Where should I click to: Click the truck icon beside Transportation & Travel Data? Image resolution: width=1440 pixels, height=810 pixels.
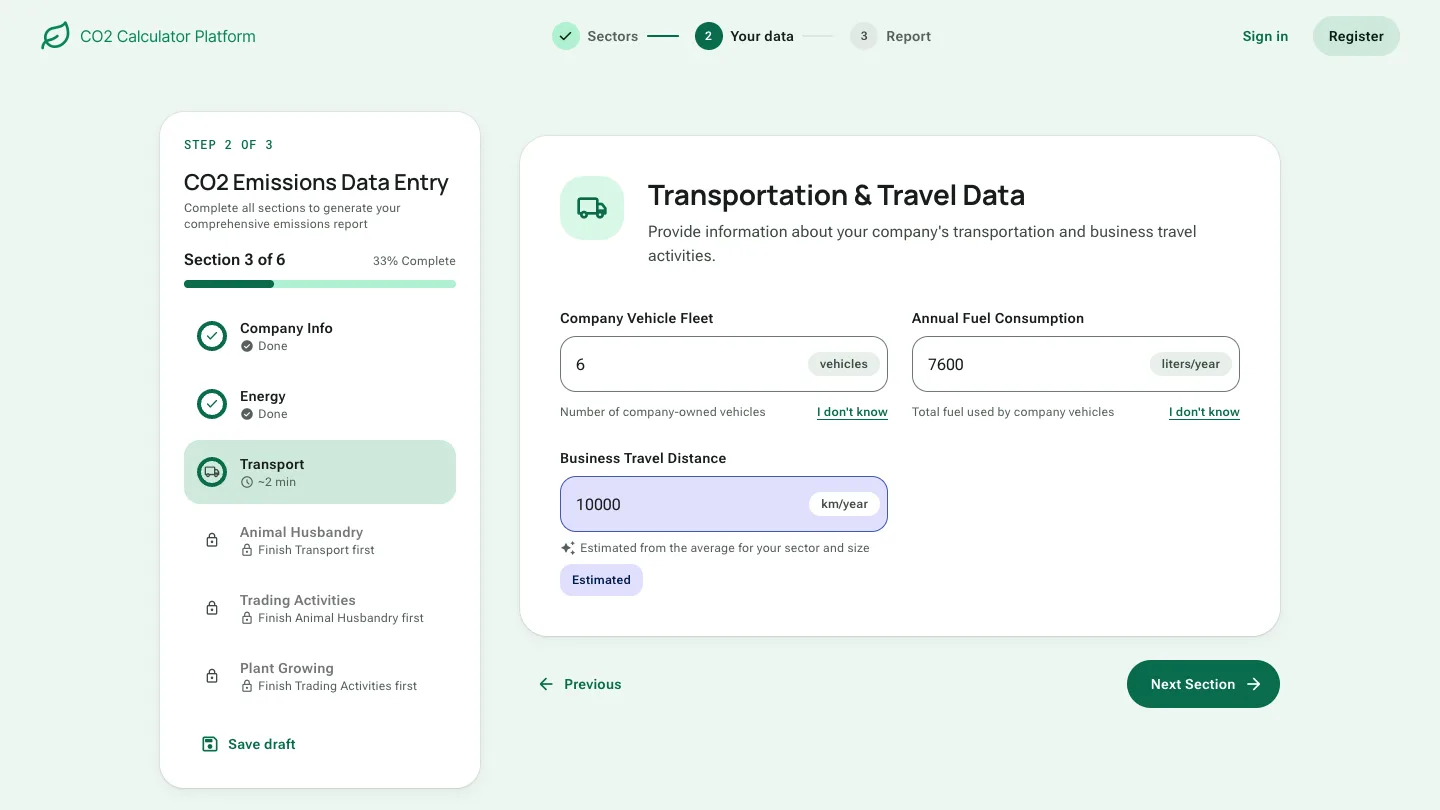(592, 208)
